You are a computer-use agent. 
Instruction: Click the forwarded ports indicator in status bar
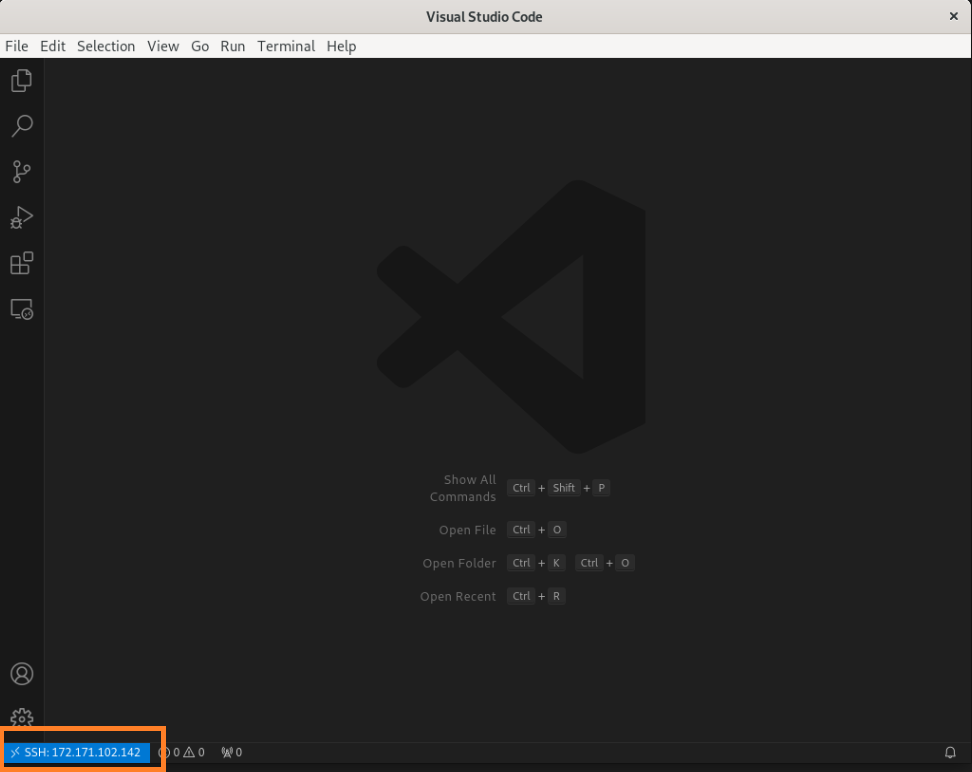pyautogui.click(x=231, y=752)
